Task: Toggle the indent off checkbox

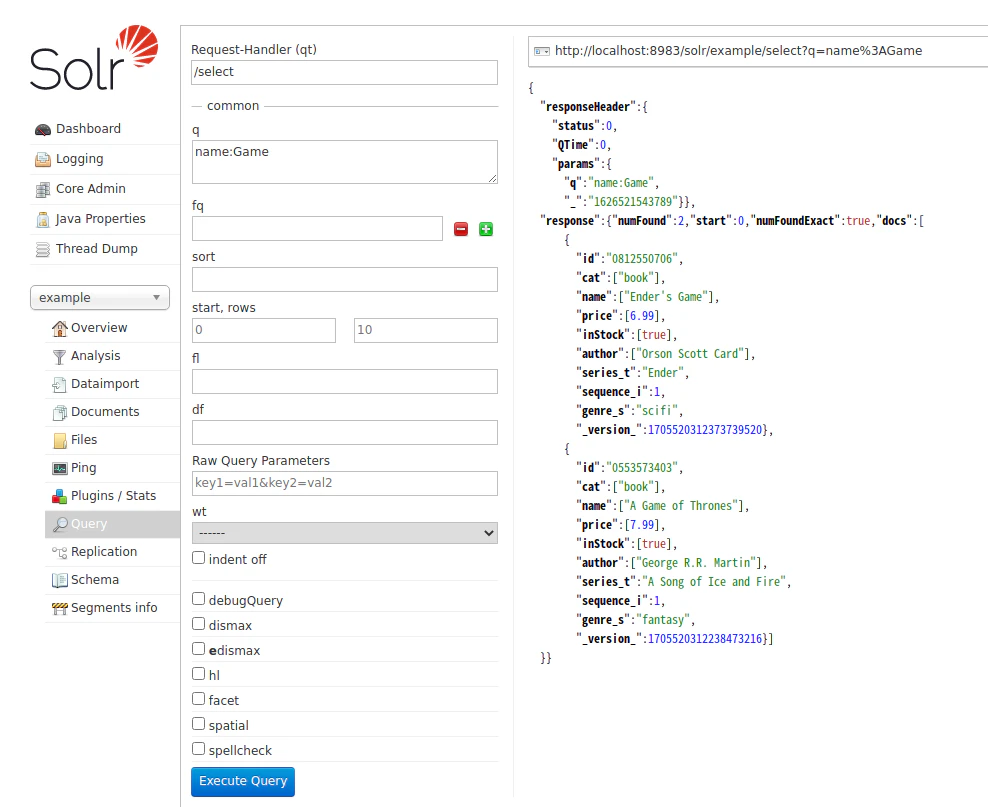Action: click(x=198, y=558)
